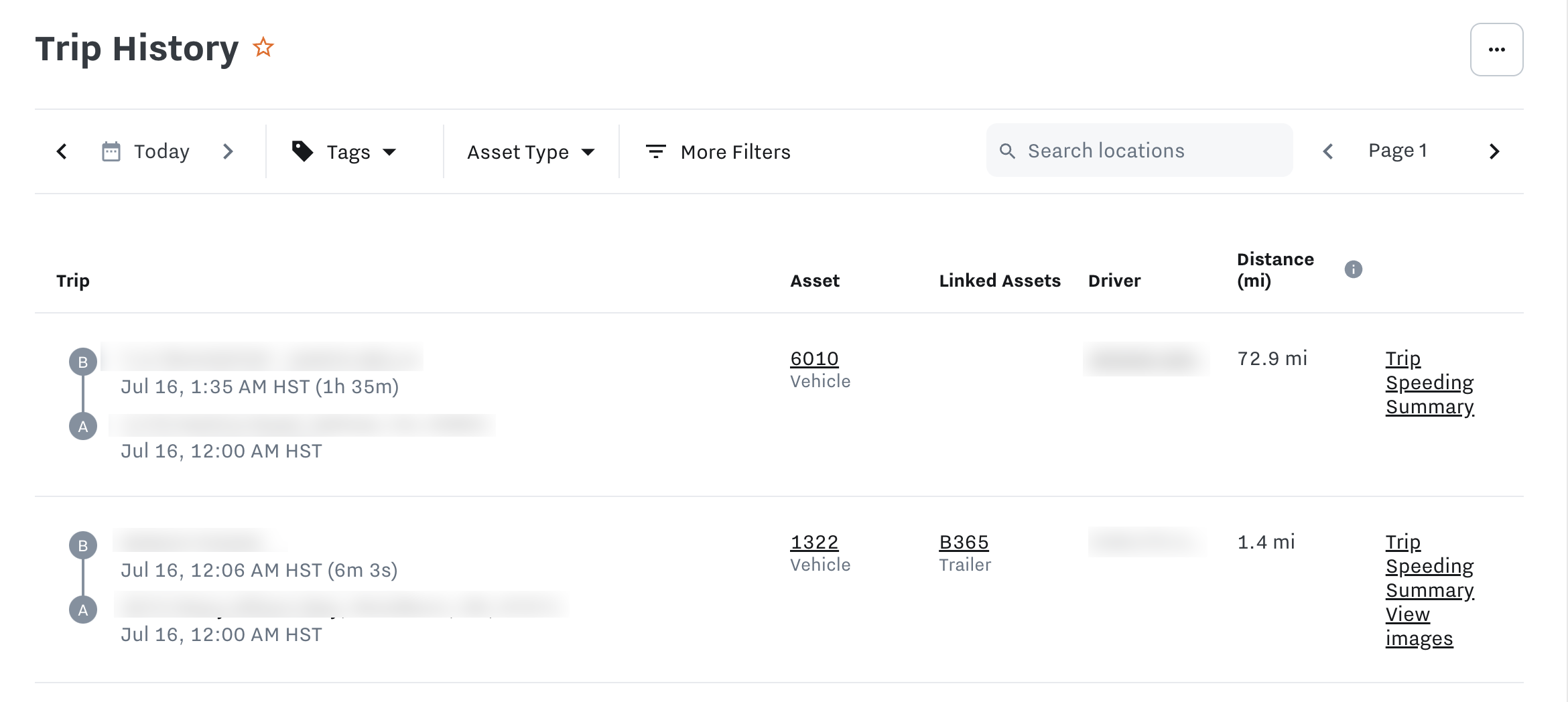Click the Distance info icon

click(1353, 269)
